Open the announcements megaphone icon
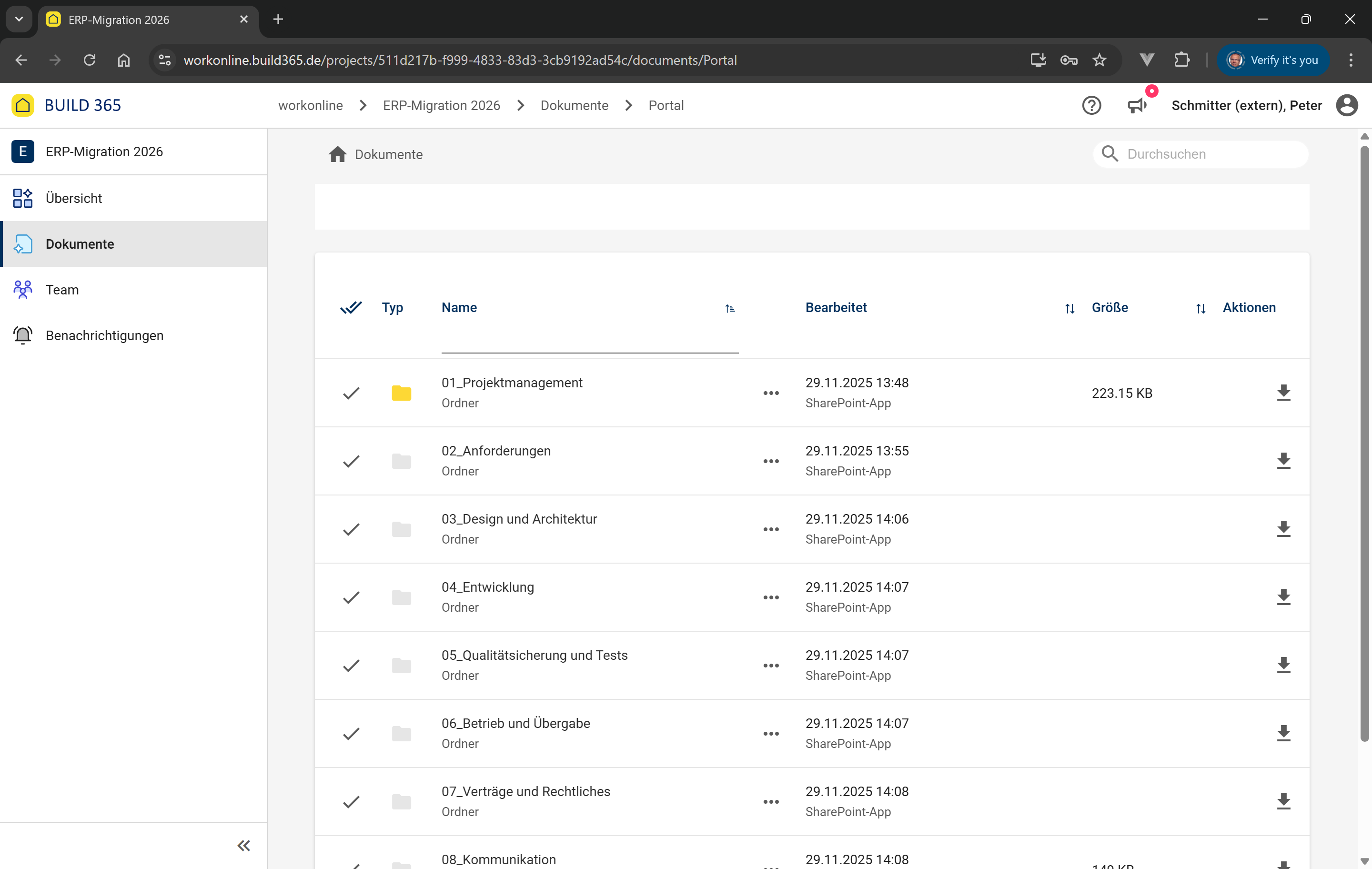Screen dimensions: 1372x869 (1137, 105)
